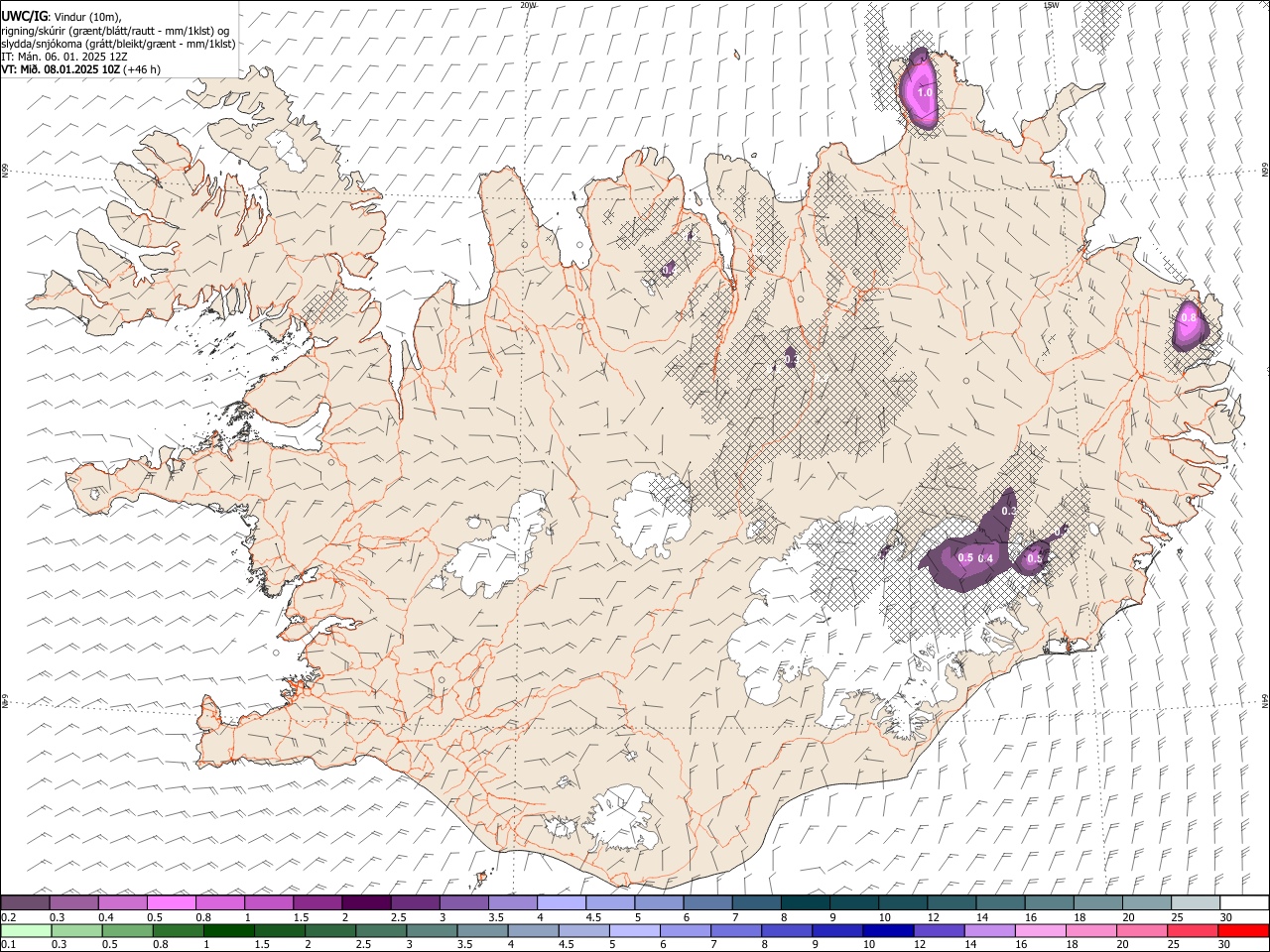Pick upper purple legend swatch between 1 and 1.5

[x=268, y=902]
